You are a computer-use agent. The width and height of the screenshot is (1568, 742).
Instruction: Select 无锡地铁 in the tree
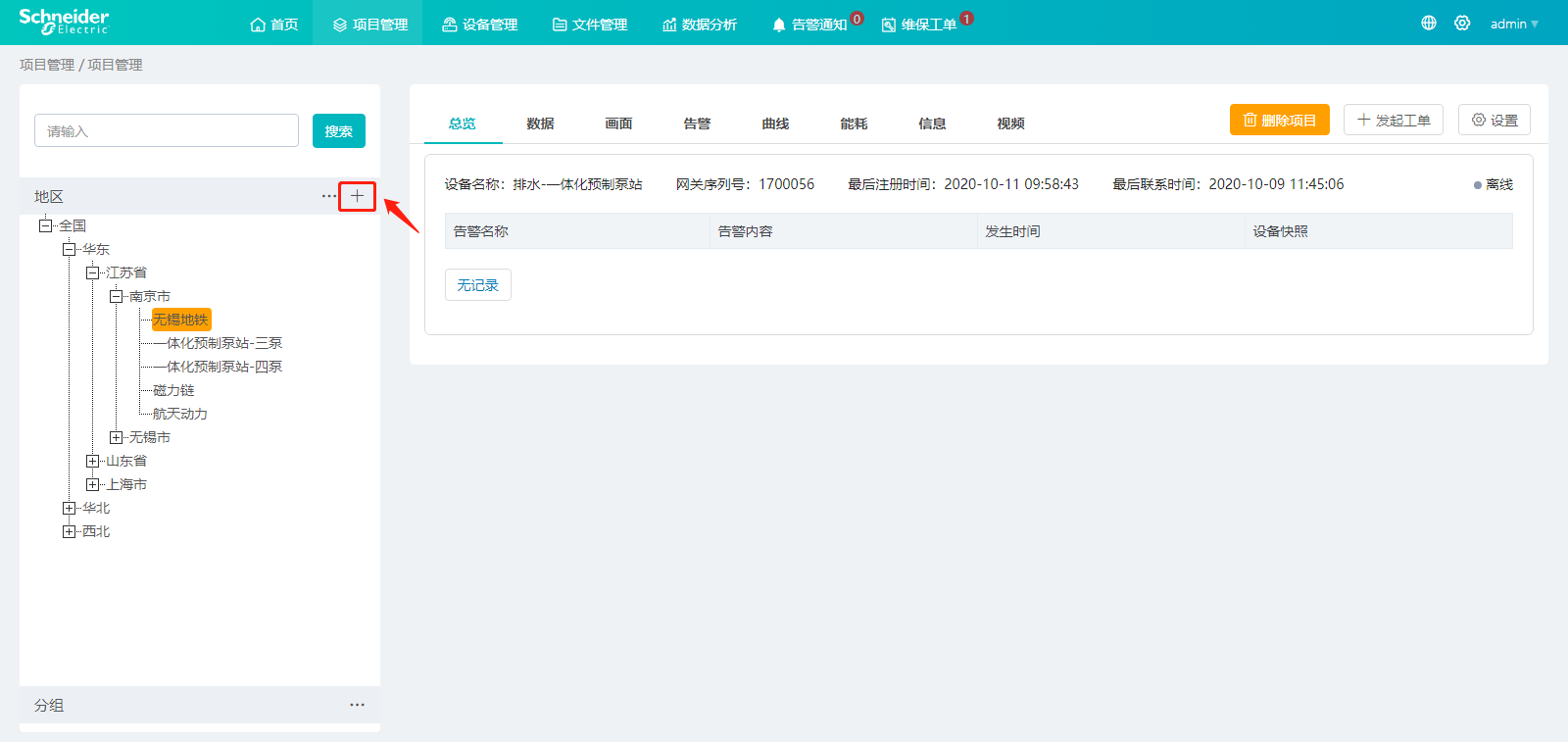point(181,320)
